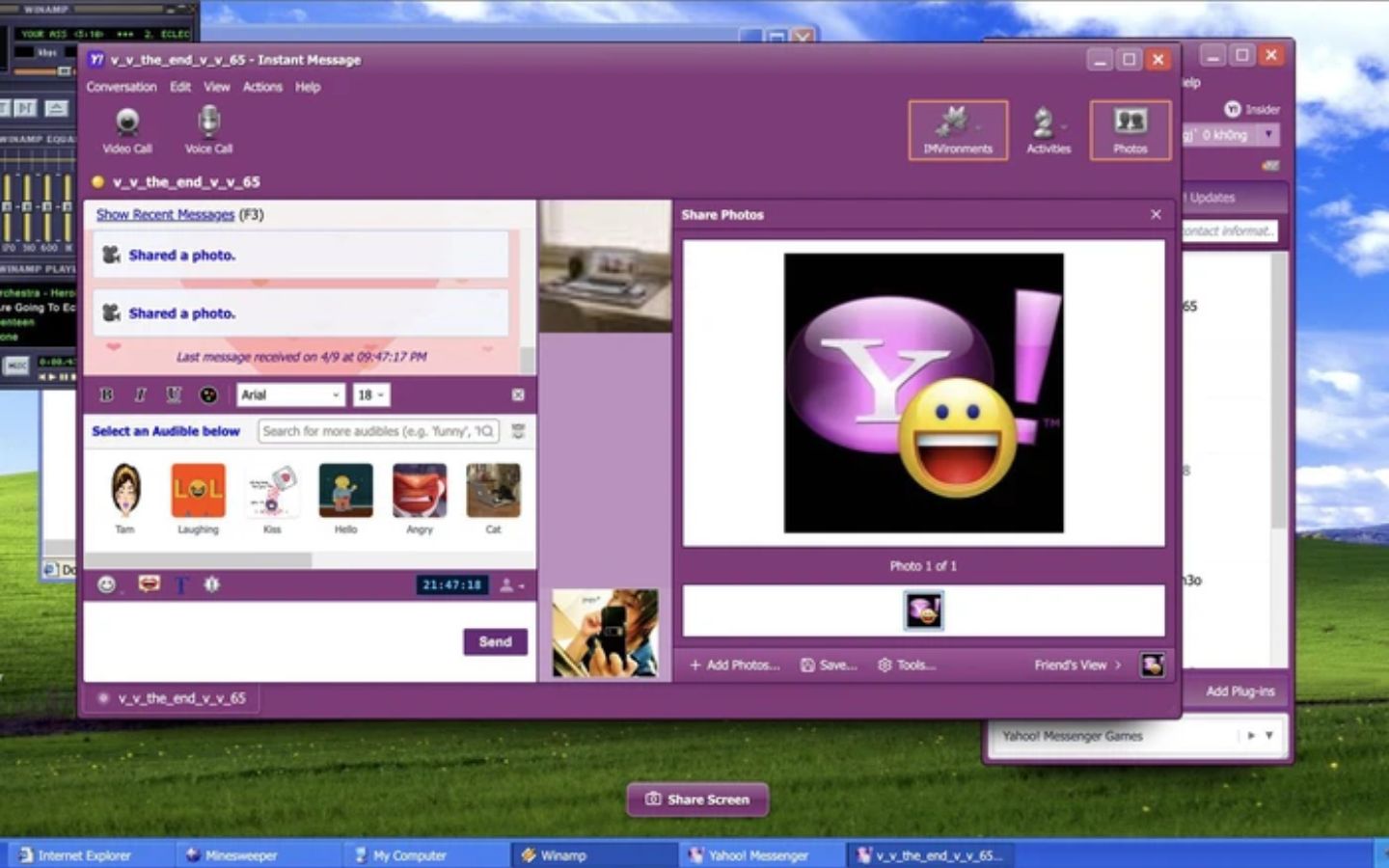This screenshot has width=1389, height=868.
Task: Open the Arial font dropdown
Action: pyautogui.click(x=289, y=394)
